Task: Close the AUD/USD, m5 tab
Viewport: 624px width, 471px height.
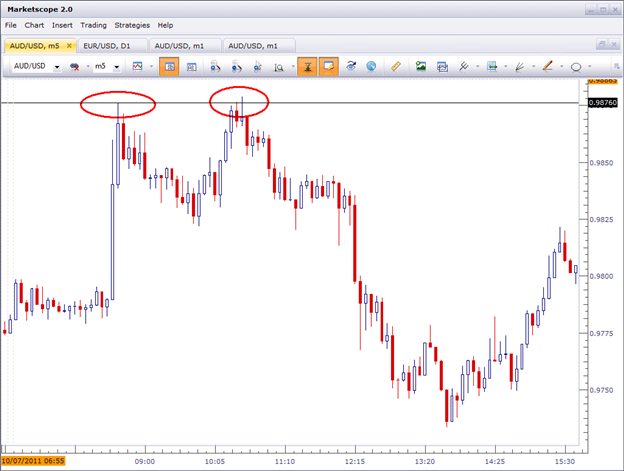Action: [x=69, y=45]
